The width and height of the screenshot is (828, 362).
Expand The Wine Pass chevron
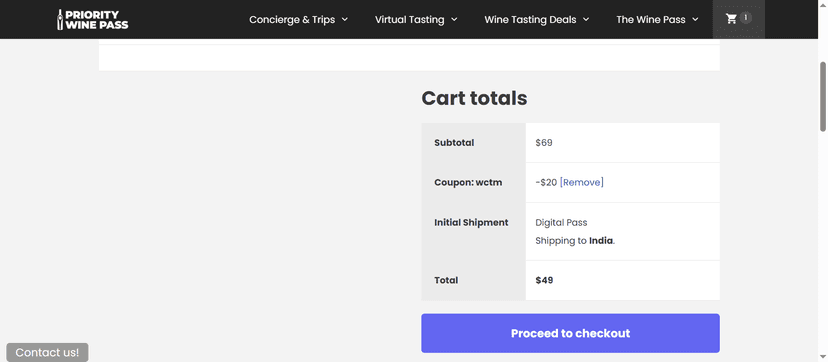695,20
